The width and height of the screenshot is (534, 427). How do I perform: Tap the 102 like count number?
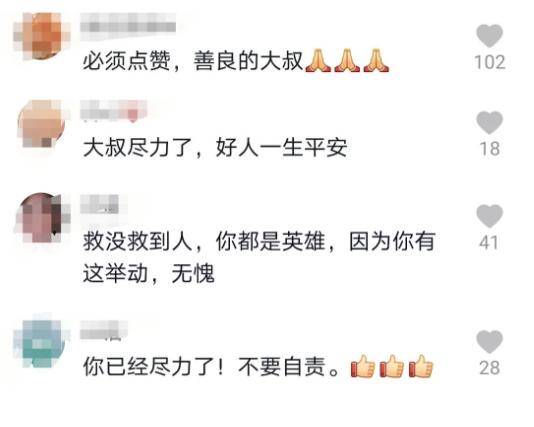(490, 62)
